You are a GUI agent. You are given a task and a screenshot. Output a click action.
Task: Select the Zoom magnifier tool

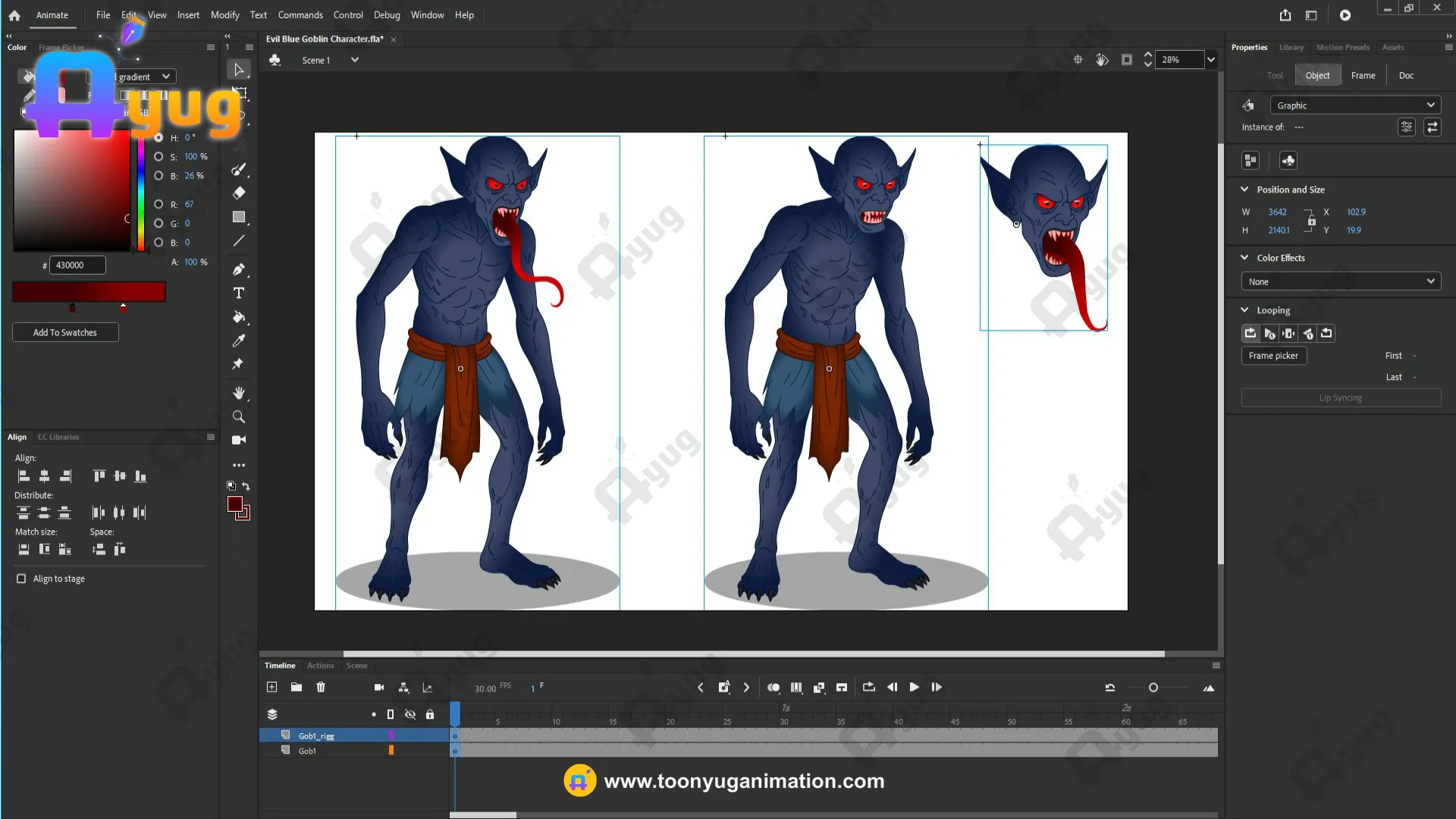pos(239,416)
